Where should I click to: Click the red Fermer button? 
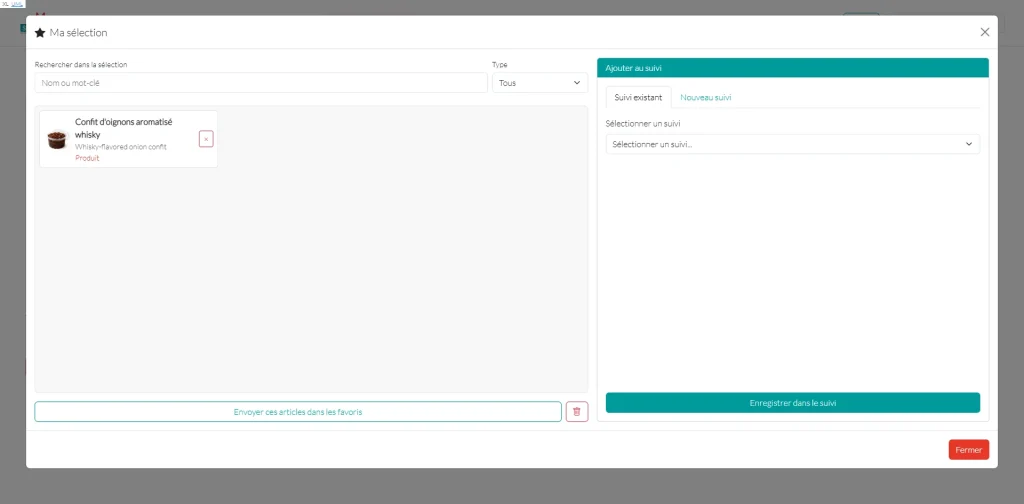pyautogui.click(x=968, y=450)
